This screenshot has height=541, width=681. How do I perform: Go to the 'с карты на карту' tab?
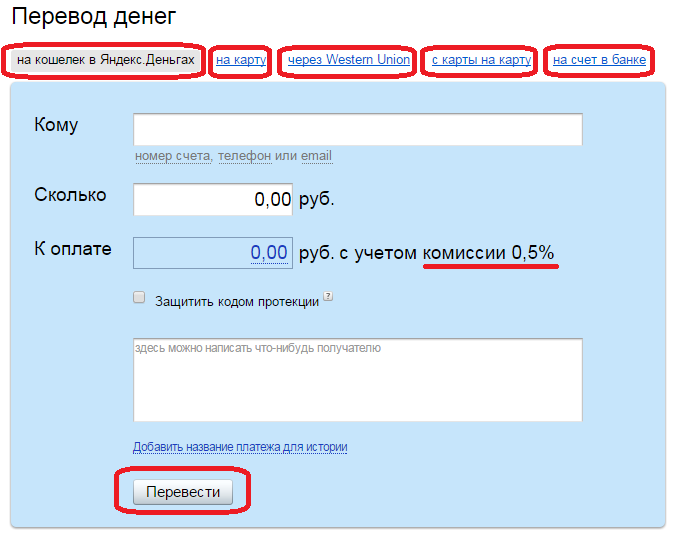(481, 61)
